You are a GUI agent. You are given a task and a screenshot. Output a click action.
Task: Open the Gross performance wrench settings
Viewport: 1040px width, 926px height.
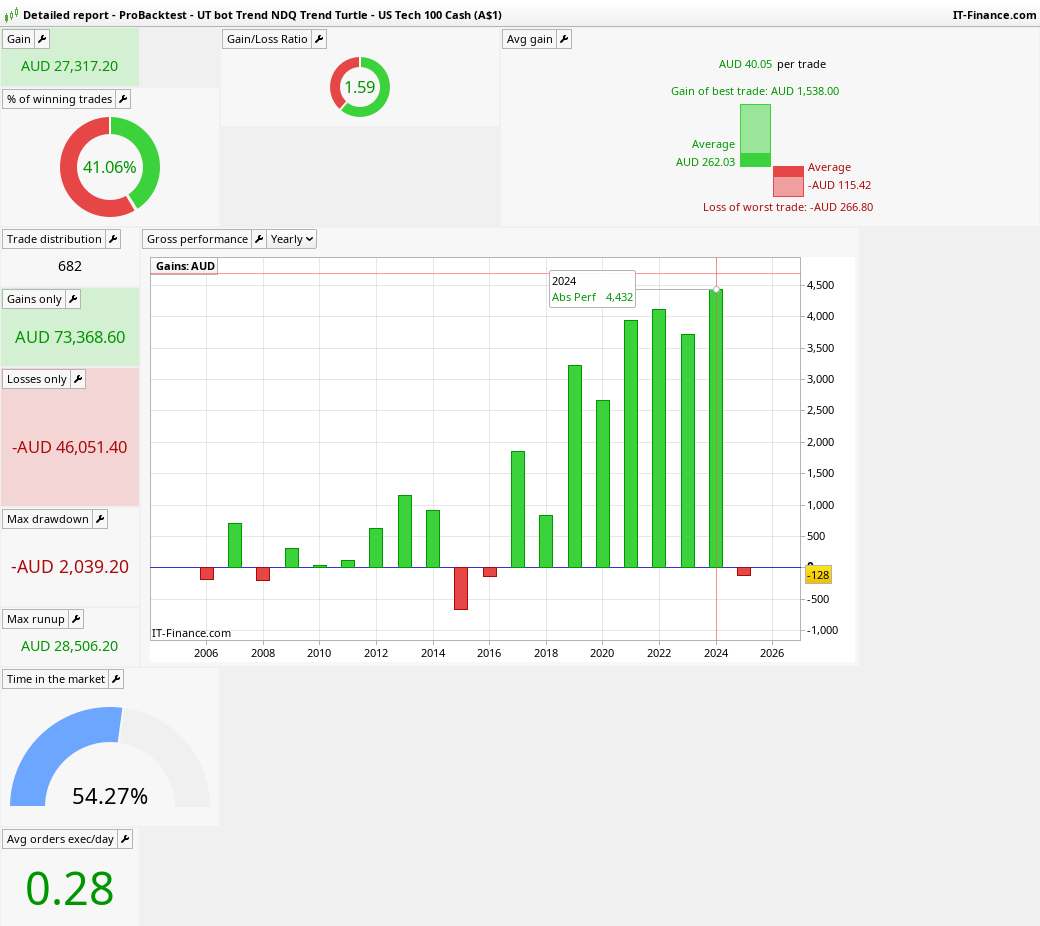pos(259,239)
